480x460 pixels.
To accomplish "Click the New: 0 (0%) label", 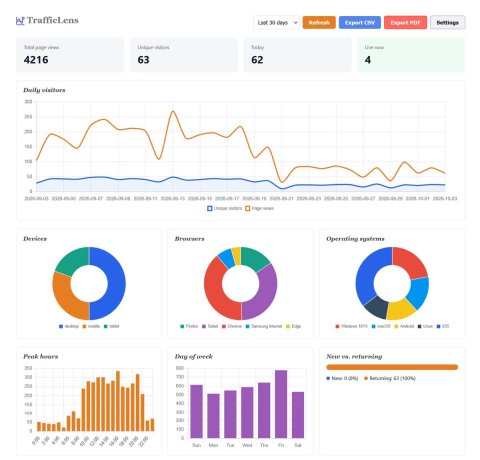I will point(342,378).
